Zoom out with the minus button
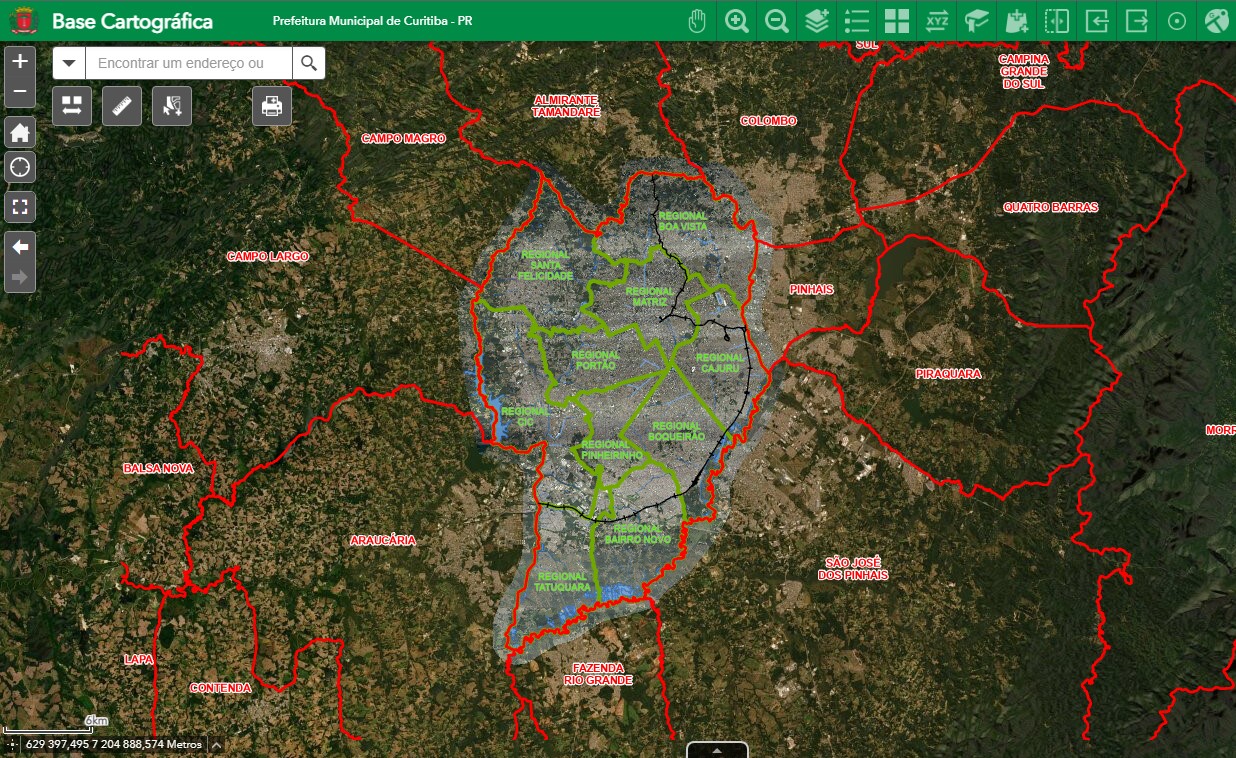This screenshot has width=1236, height=758. pos(20,93)
